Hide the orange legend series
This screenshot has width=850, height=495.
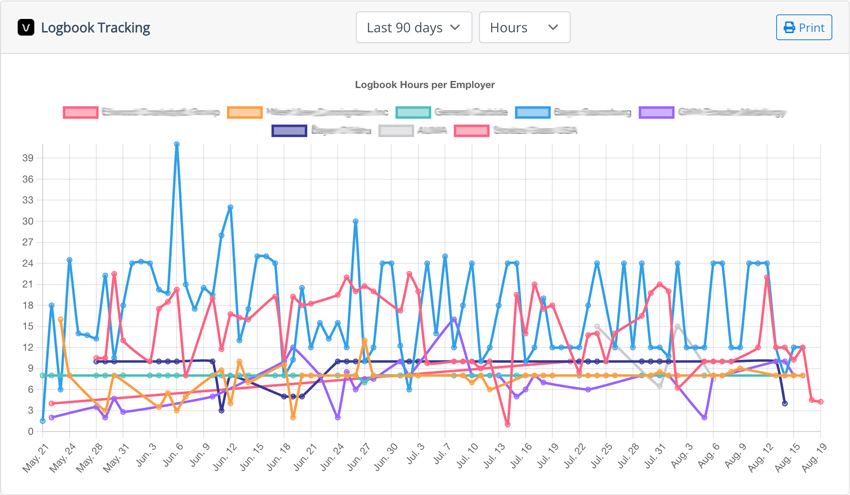pos(245,112)
